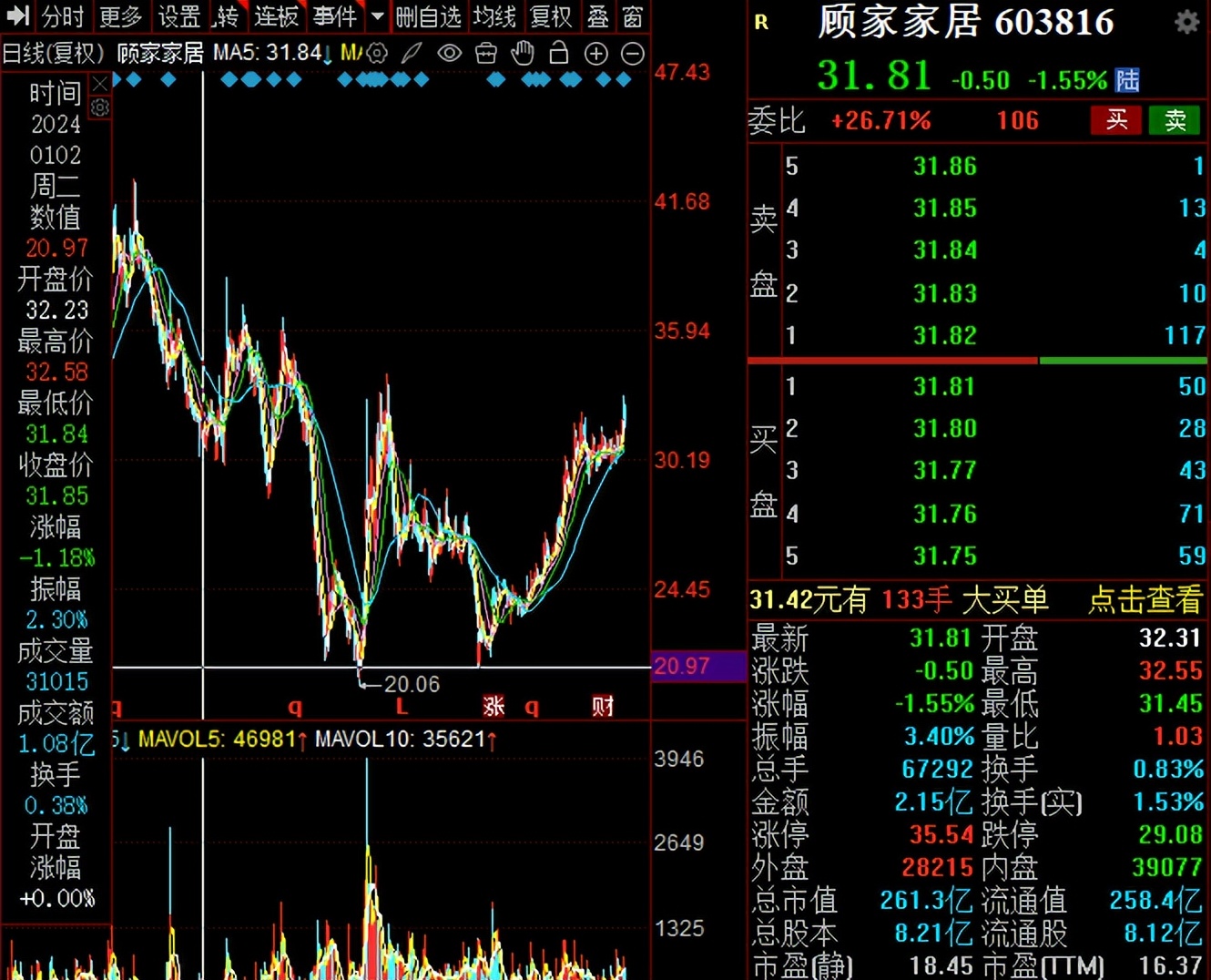Click the 总手 value 67292
1211x980 pixels.
(x=938, y=770)
